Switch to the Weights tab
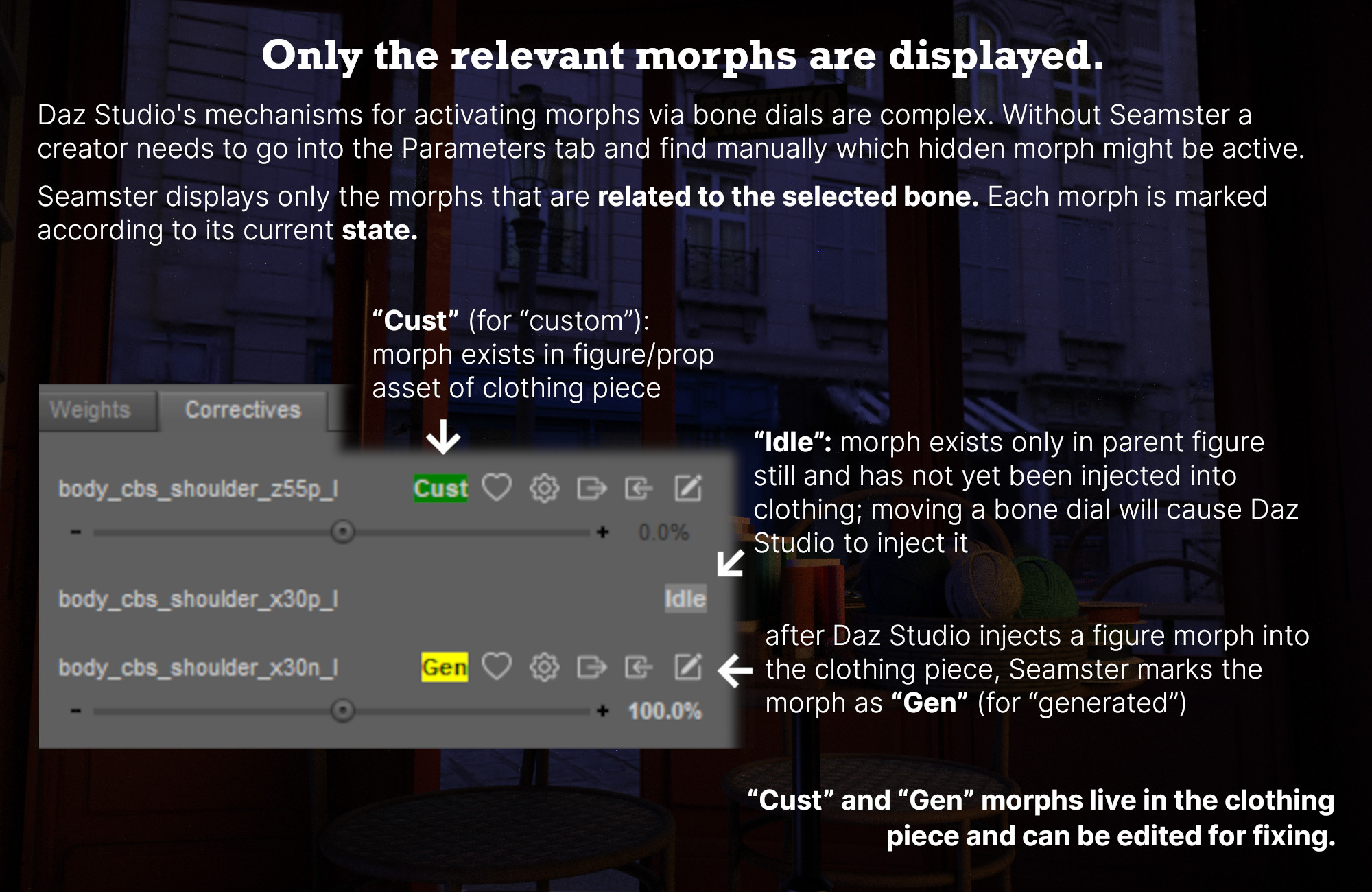 point(90,410)
